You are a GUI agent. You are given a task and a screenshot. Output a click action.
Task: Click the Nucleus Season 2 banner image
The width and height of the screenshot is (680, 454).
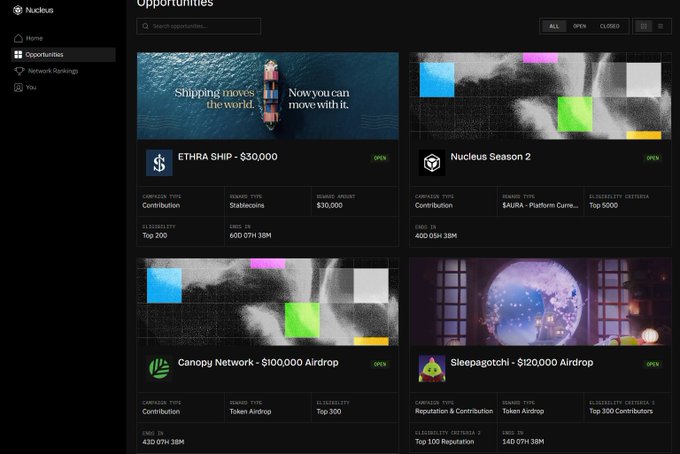[x=540, y=96]
